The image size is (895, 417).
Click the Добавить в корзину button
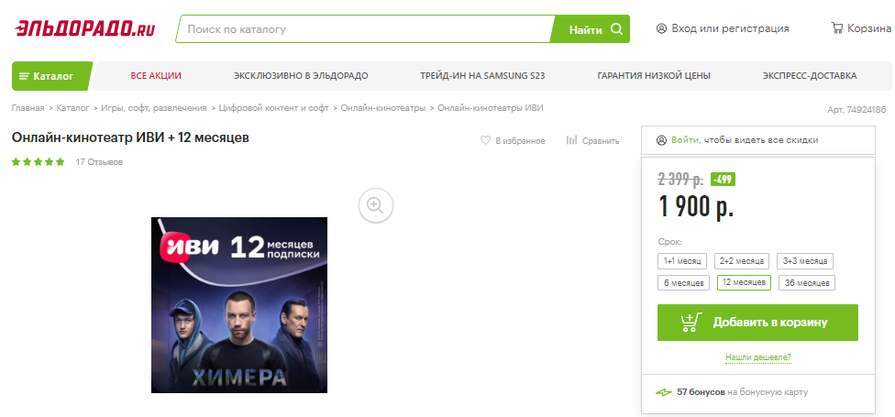point(757,323)
